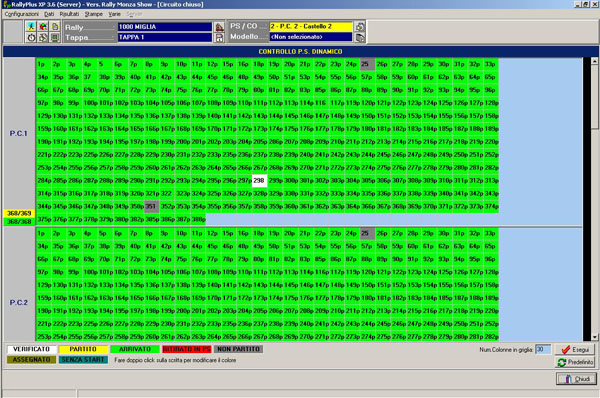The image size is (600, 398).
Task: Open the Tappa selector showing TAPPA 1
Action: (x=165, y=37)
